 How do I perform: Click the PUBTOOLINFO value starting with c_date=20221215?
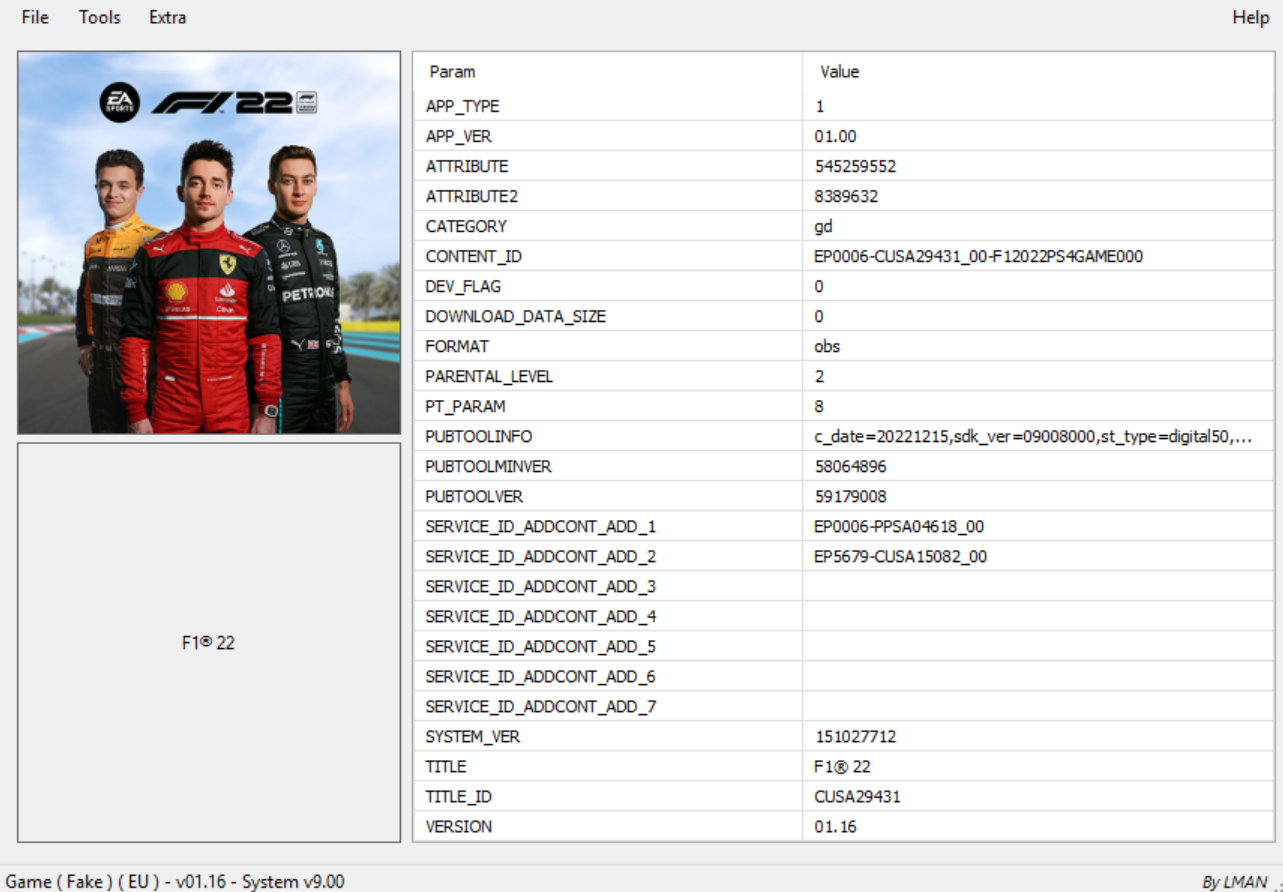(x=1033, y=436)
